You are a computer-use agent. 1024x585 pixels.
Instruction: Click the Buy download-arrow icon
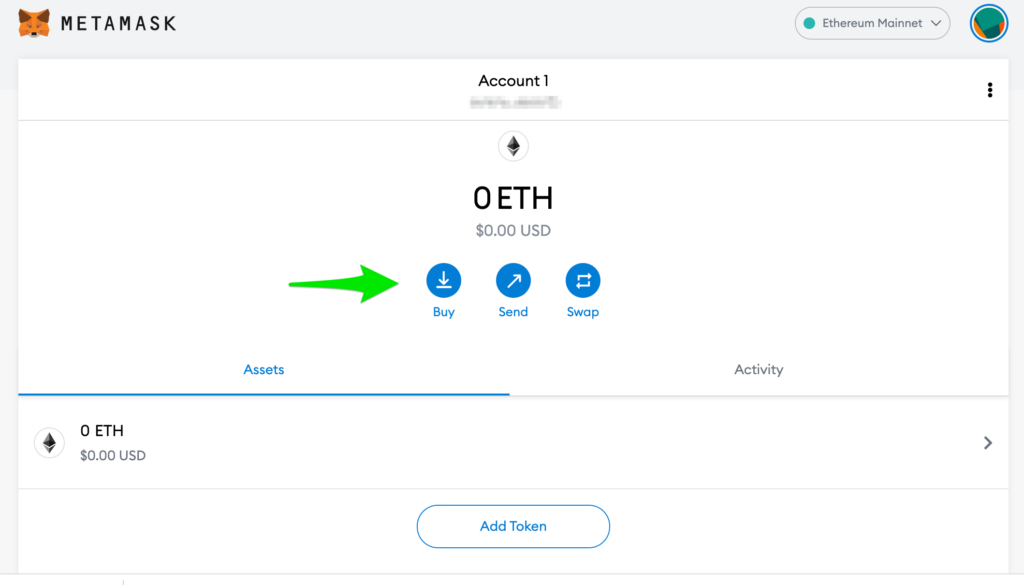443,281
